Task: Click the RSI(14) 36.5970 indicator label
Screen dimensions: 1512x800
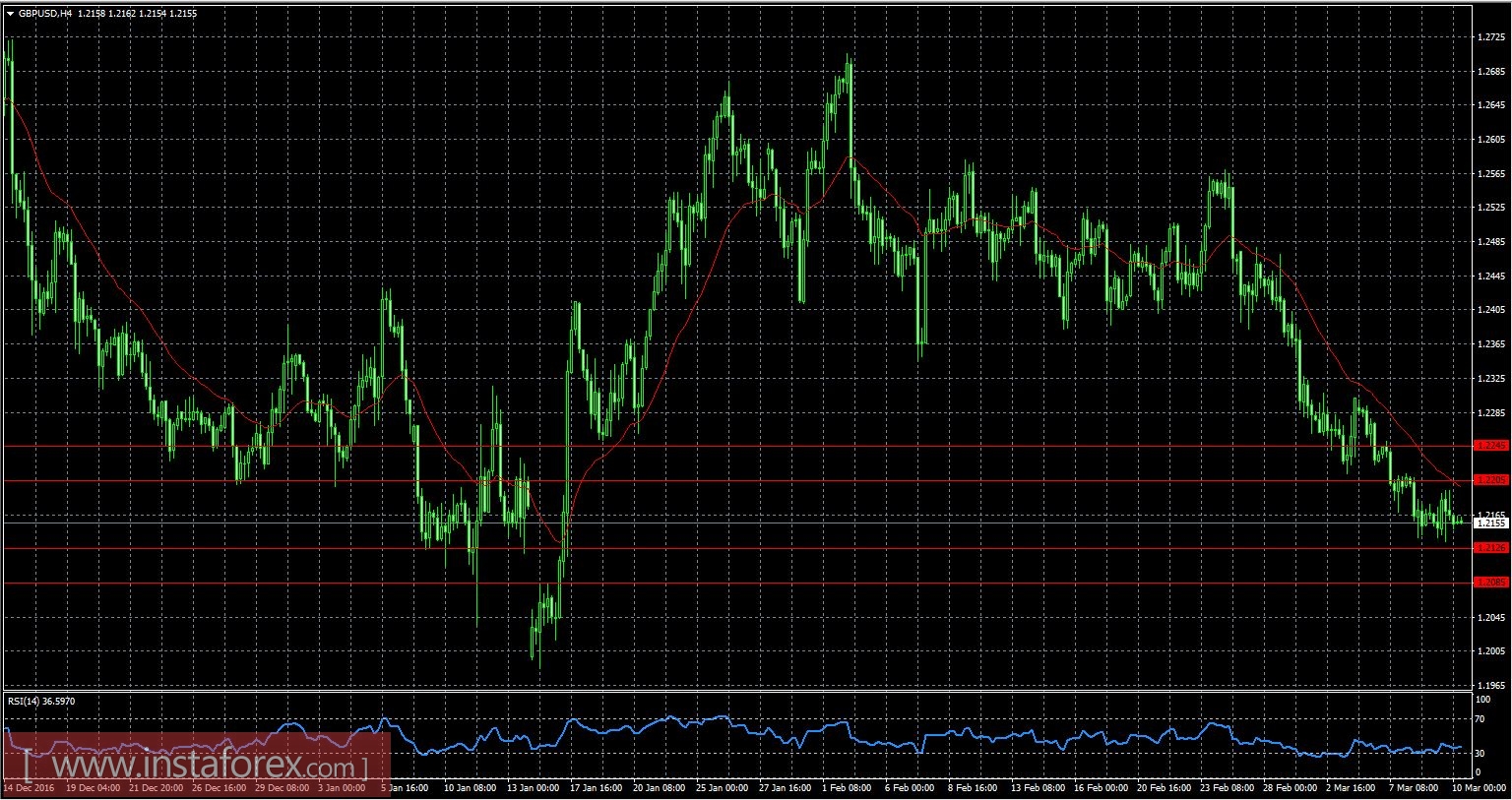Action: point(41,701)
